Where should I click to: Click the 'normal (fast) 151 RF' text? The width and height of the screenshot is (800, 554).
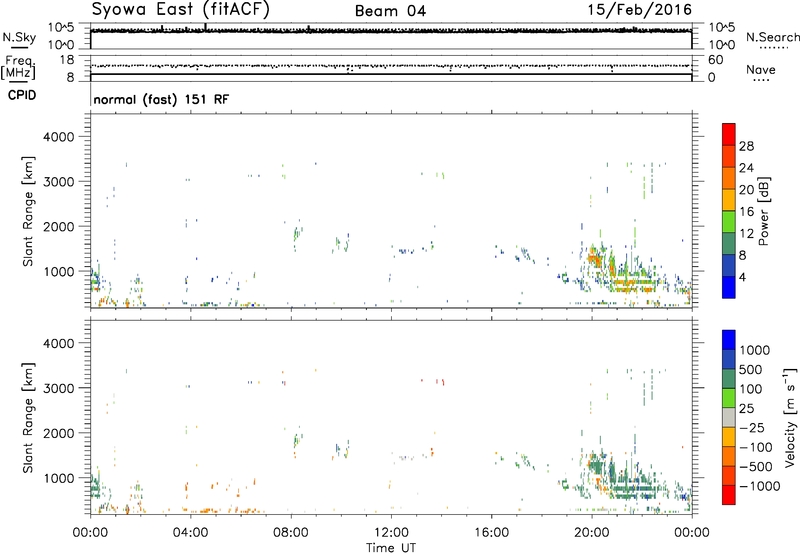click(161, 99)
